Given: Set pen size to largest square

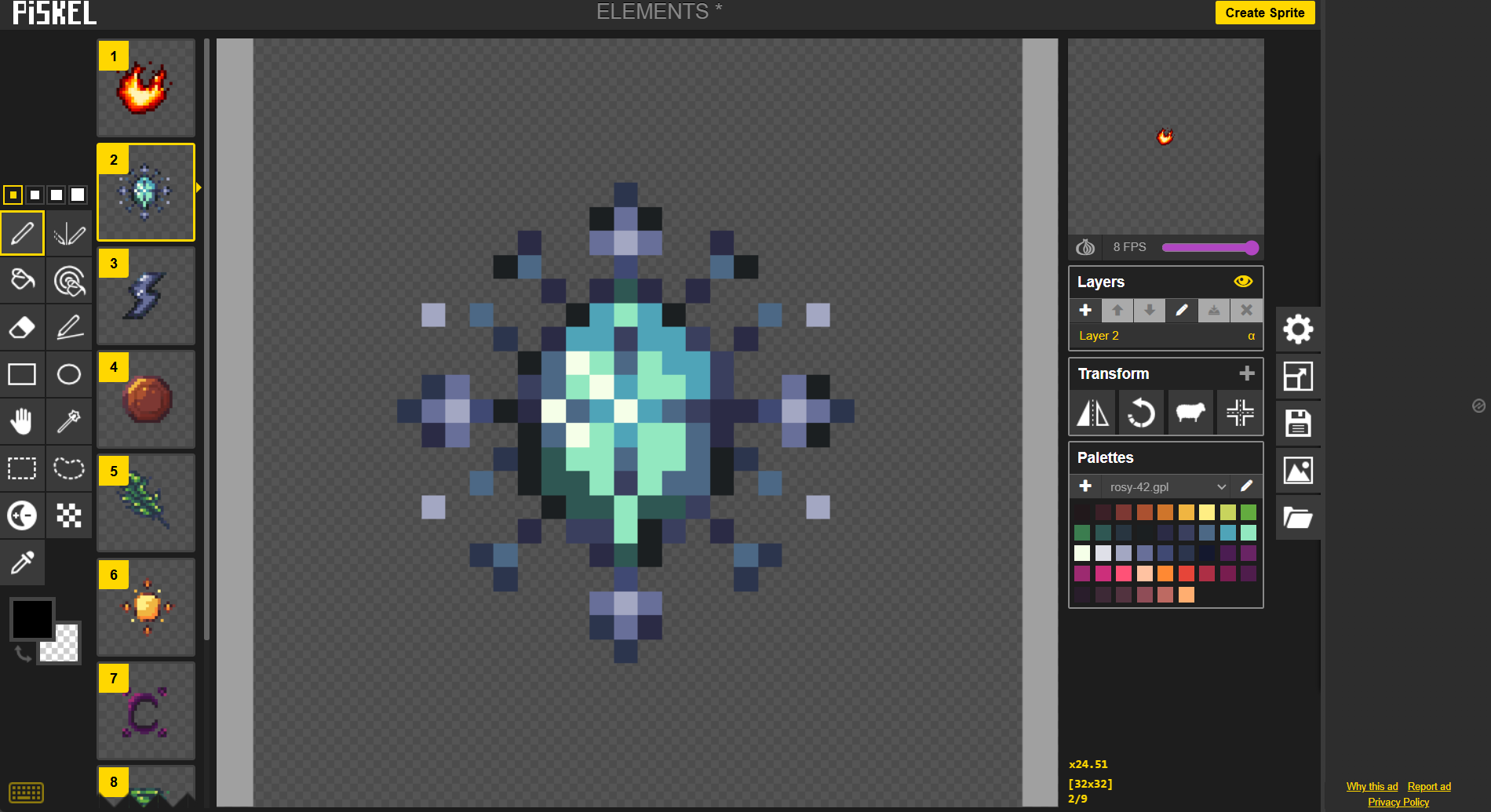Looking at the screenshot, I should click(x=78, y=195).
